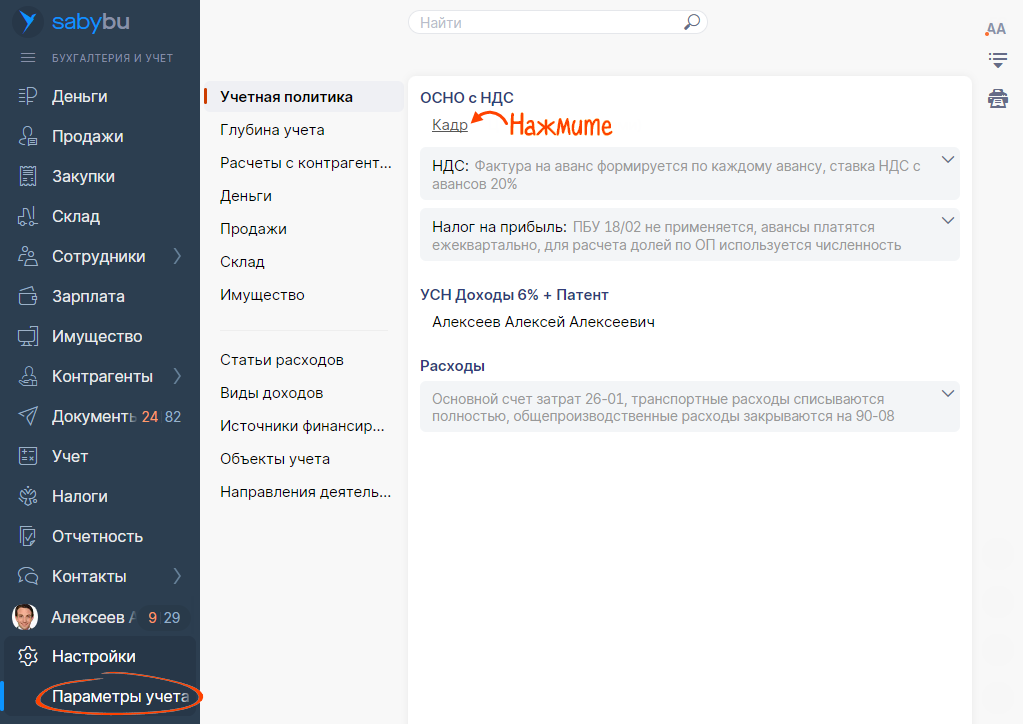This screenshot has height=724, width=1023.
Task: Expand the Сотрудники submenu arrow
Action: point(178,257)
